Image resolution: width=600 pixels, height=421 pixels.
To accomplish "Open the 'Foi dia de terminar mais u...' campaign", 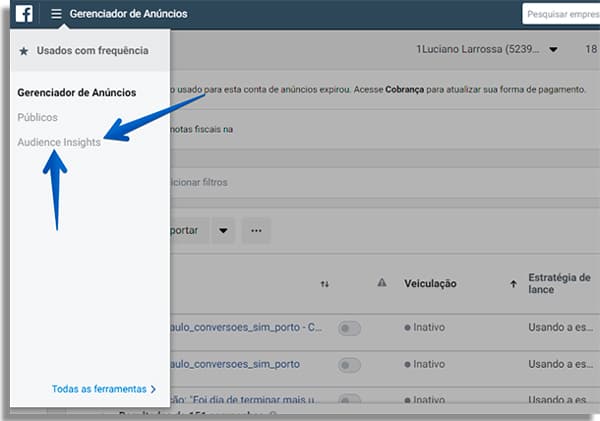I will [x=243, y=400].
